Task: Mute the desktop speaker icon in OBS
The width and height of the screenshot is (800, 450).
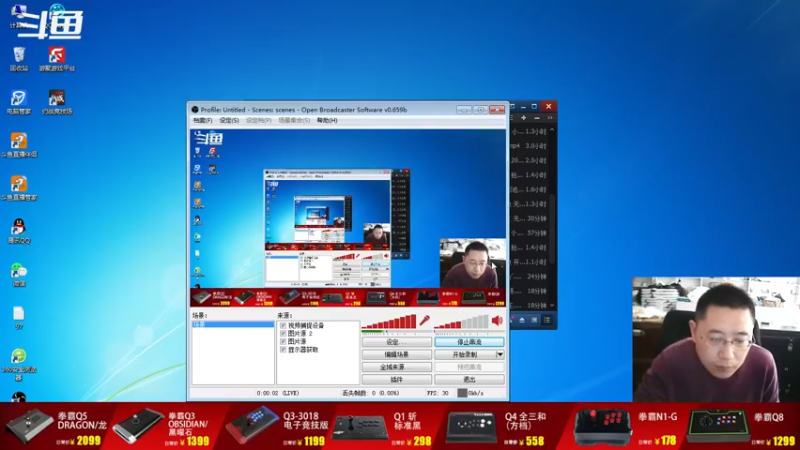Action: [497, 320]
